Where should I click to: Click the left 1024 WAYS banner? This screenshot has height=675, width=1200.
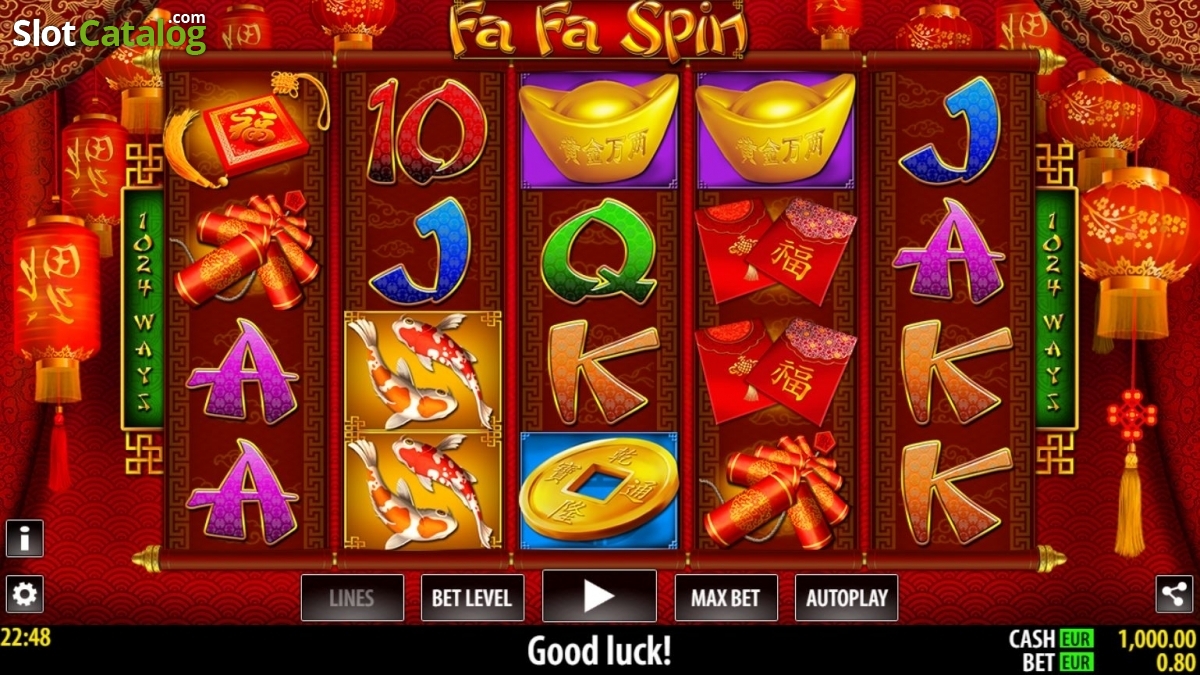click(142, 310)
